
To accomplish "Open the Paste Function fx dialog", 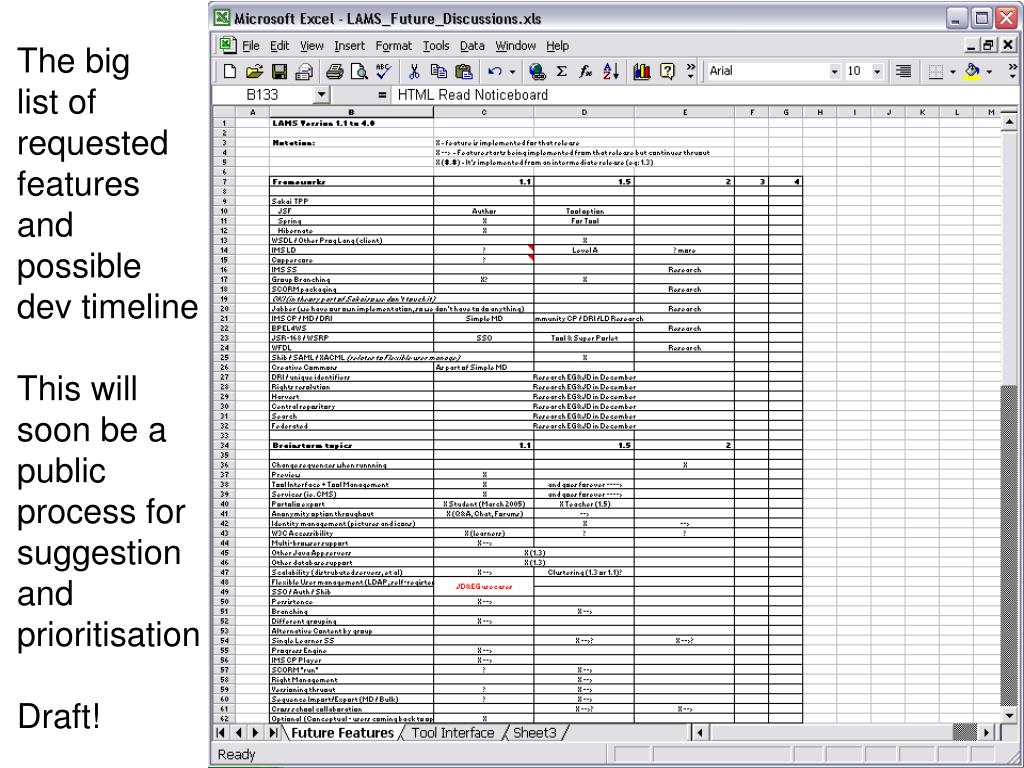I will [x=586, y=71].
